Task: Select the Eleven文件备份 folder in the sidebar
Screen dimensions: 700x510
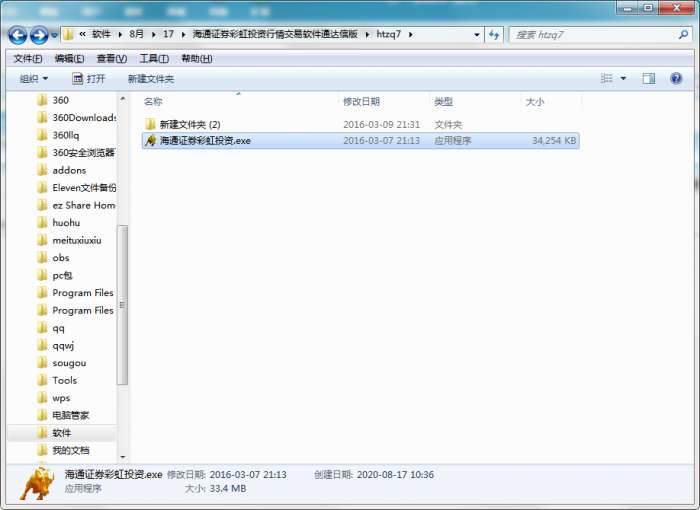Action: coord(76,188)
